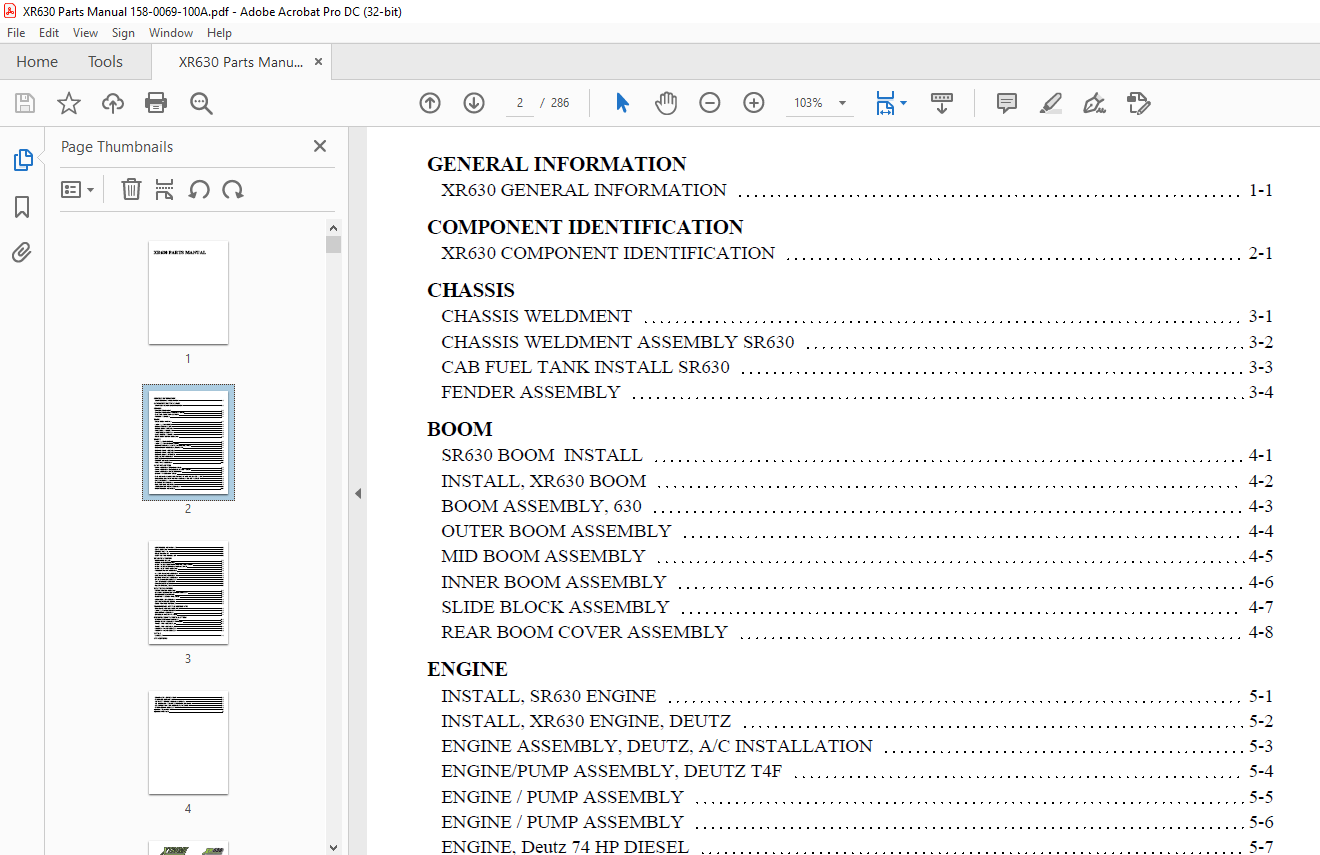The image size is (1320, 855).
Task: Open the File menu
Action: pos(16,33)
